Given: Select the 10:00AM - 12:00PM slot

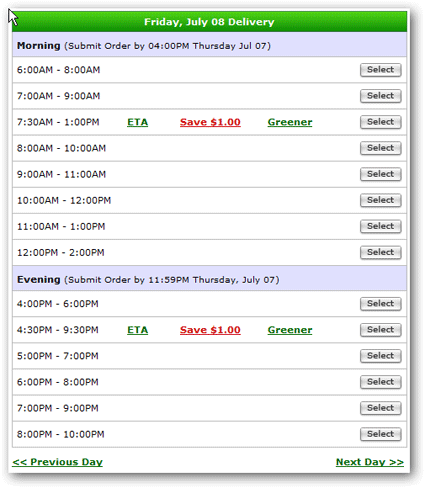Looking at the screenshot, I should [380, 200].
